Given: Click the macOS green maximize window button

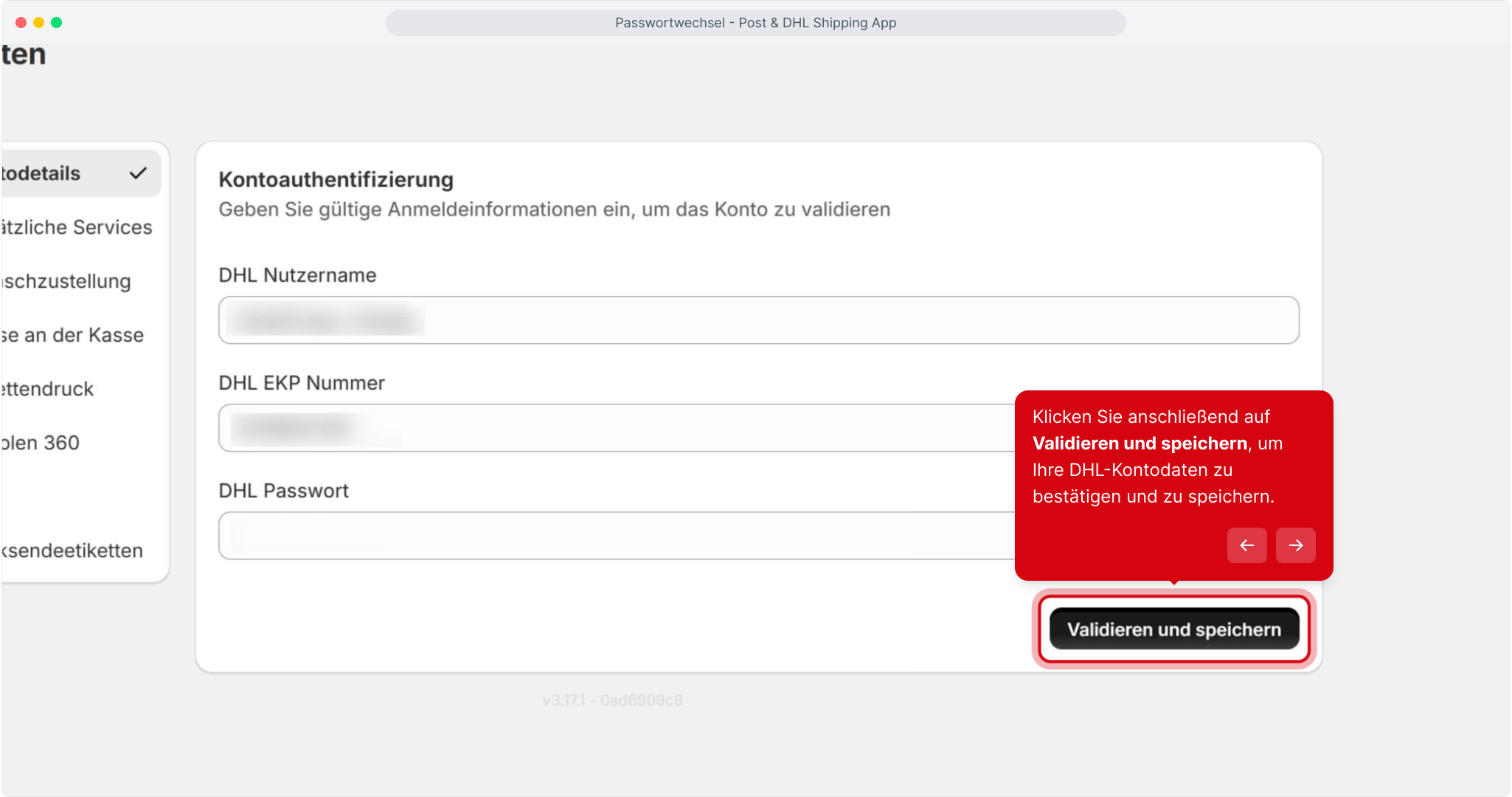Looking at the screenshot, I should [57, 23].
